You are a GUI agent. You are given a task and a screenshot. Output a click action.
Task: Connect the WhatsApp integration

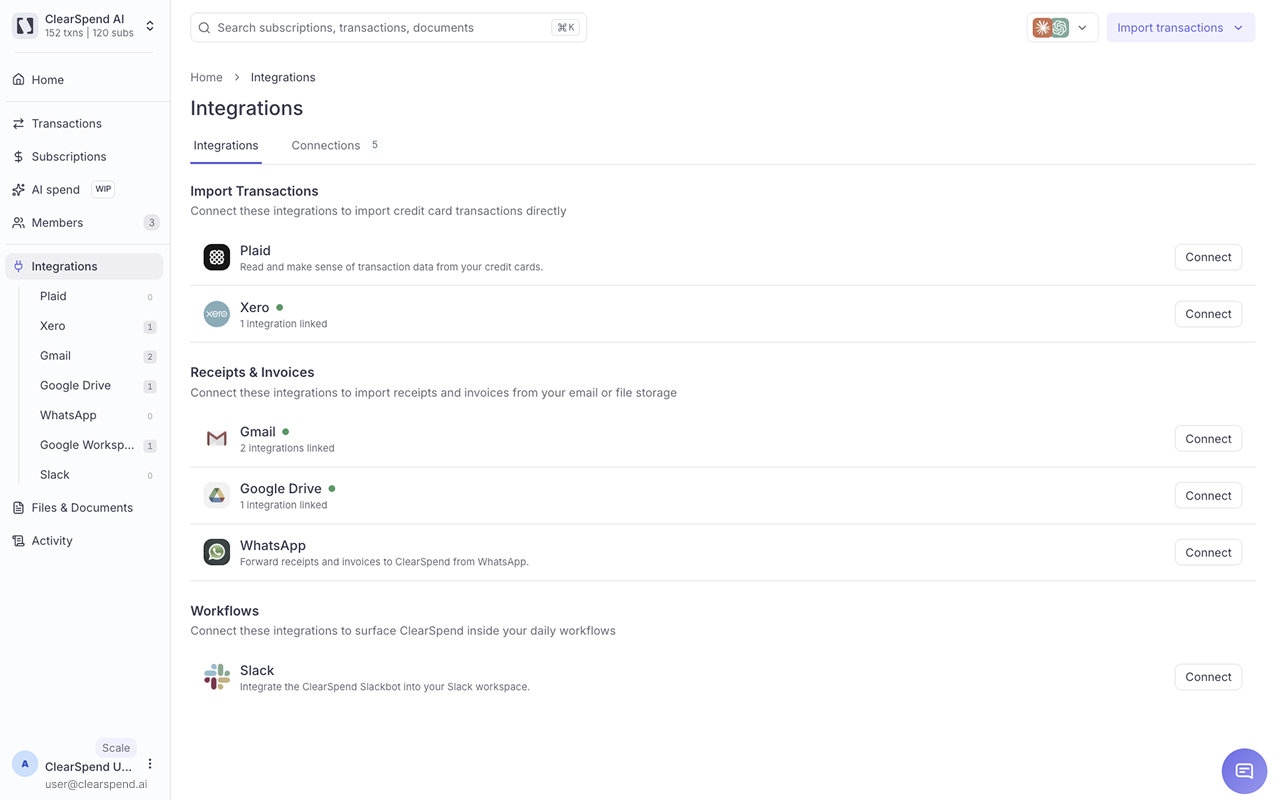click(1208, 553)
